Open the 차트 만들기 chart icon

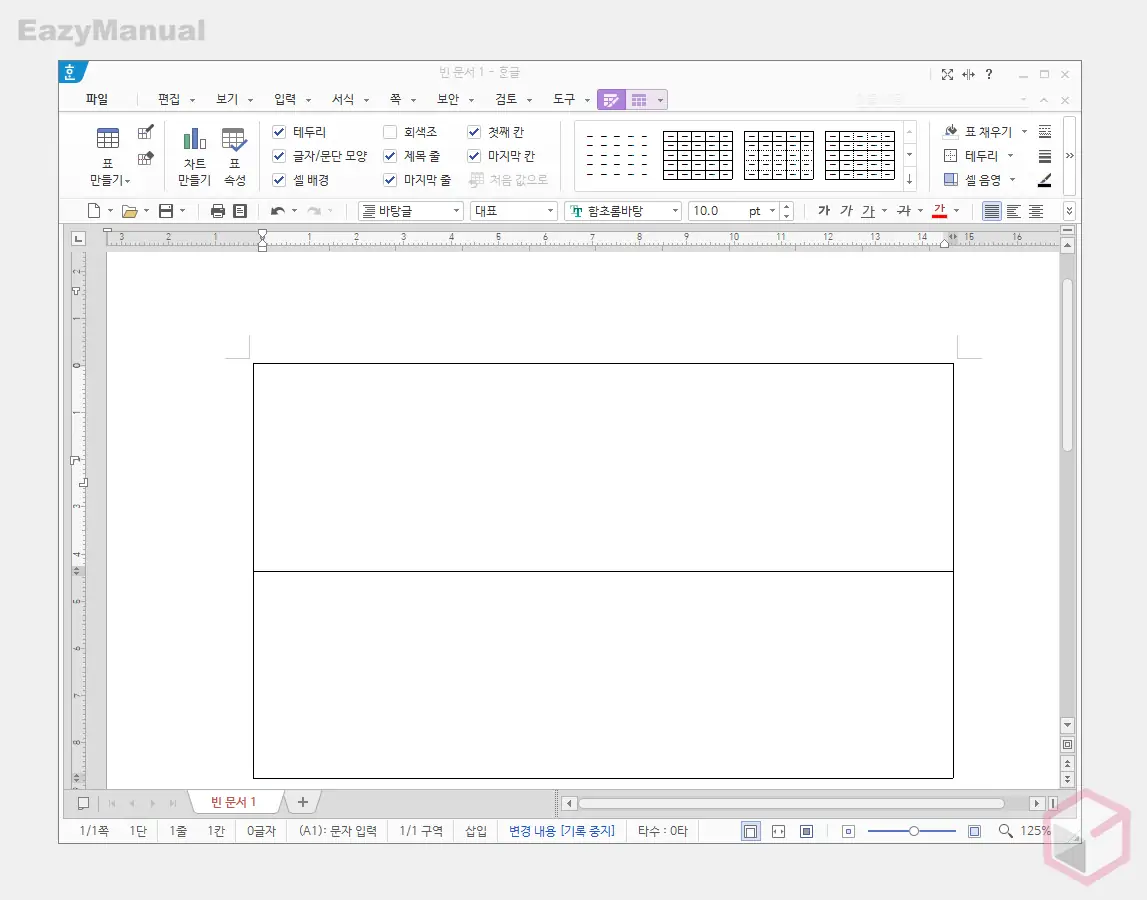(x=194, y=140)
